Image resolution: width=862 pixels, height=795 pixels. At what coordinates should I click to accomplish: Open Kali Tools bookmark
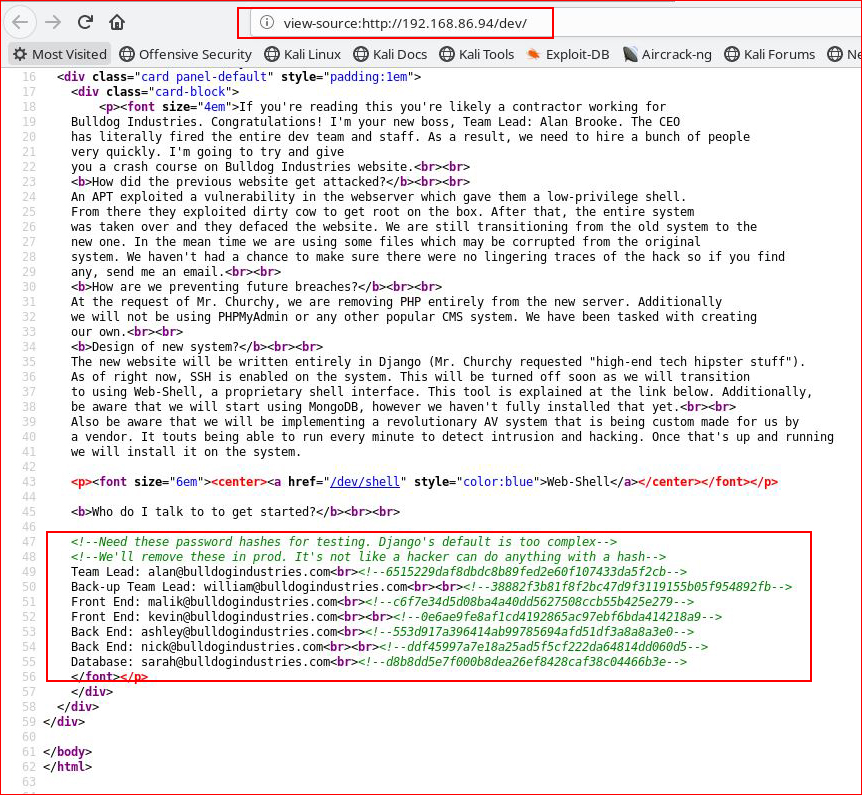pos(477,54)
